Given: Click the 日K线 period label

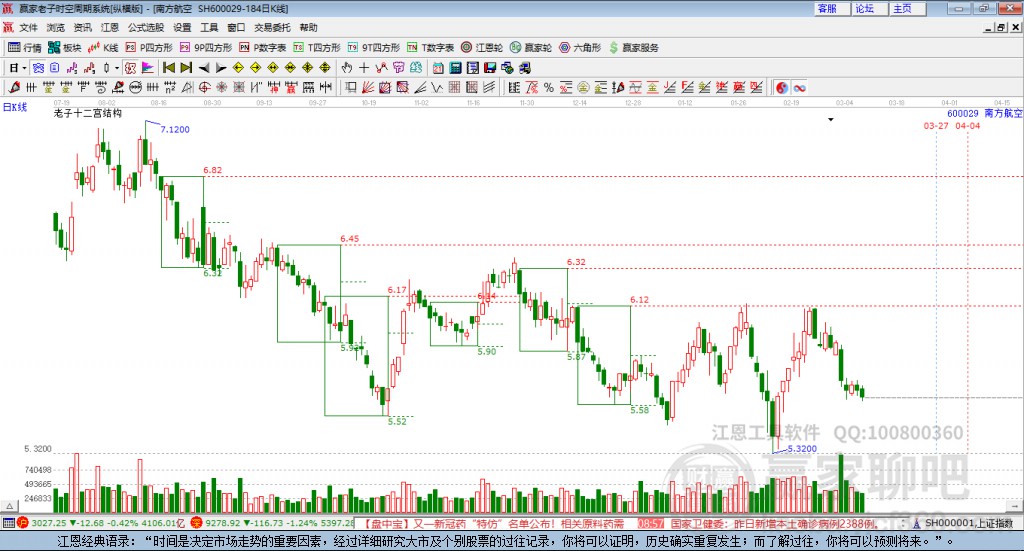Looking at the screenshot, I should [15, 107].
